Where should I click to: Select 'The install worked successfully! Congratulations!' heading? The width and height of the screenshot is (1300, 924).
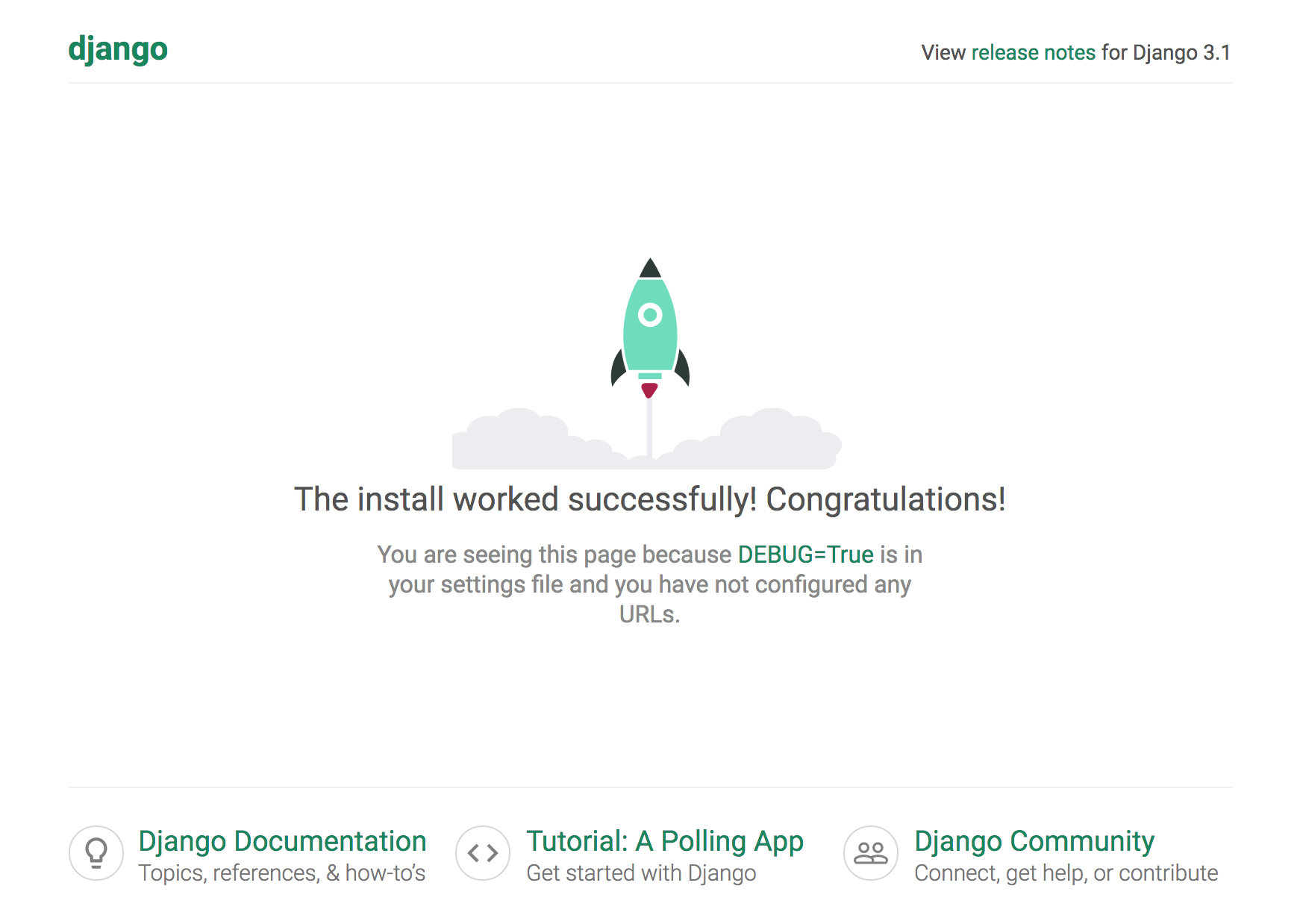(649, 499)
